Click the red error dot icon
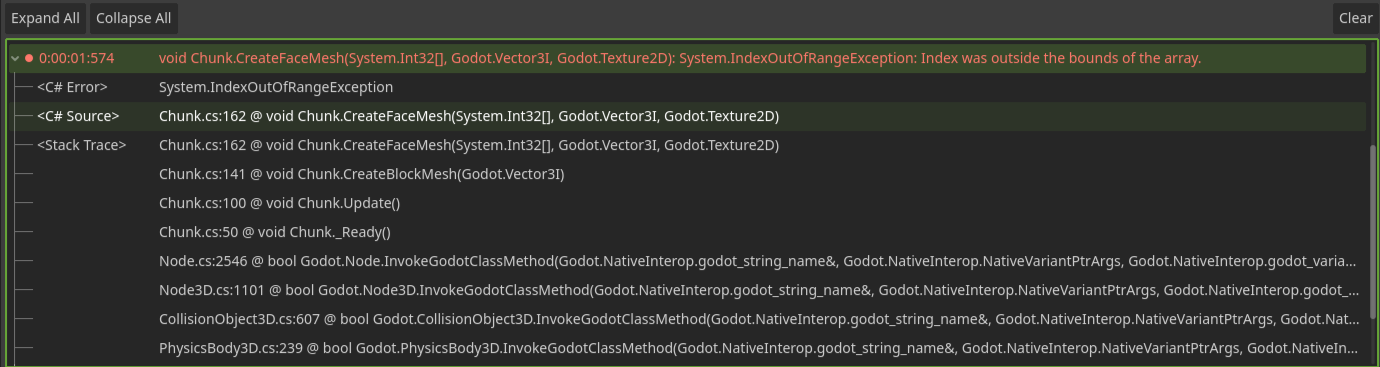The image size is (1380, 367). [29, 59]
